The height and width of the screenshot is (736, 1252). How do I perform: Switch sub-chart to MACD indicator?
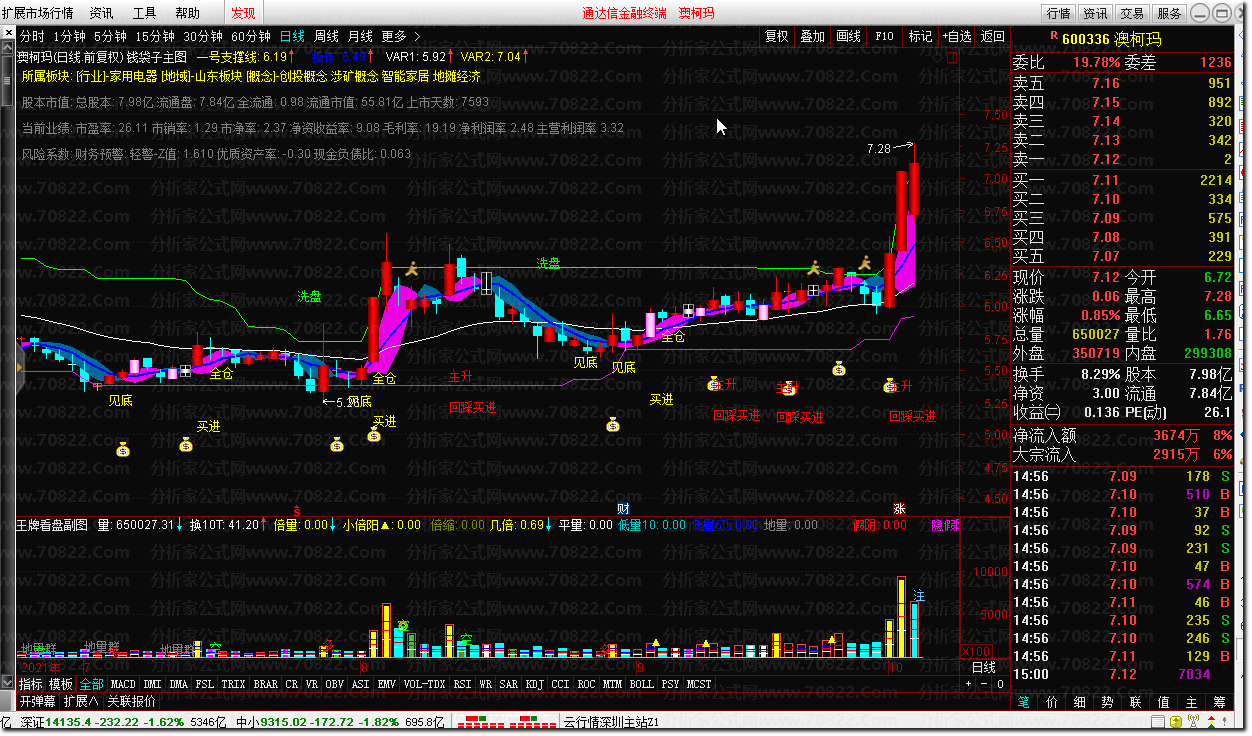123,684
